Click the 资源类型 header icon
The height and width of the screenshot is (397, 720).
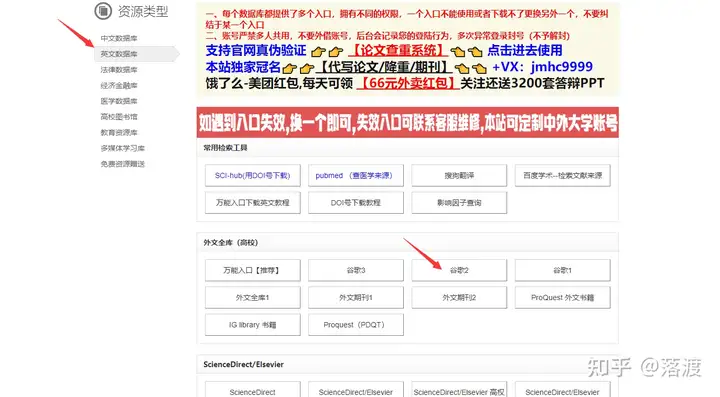103,11
